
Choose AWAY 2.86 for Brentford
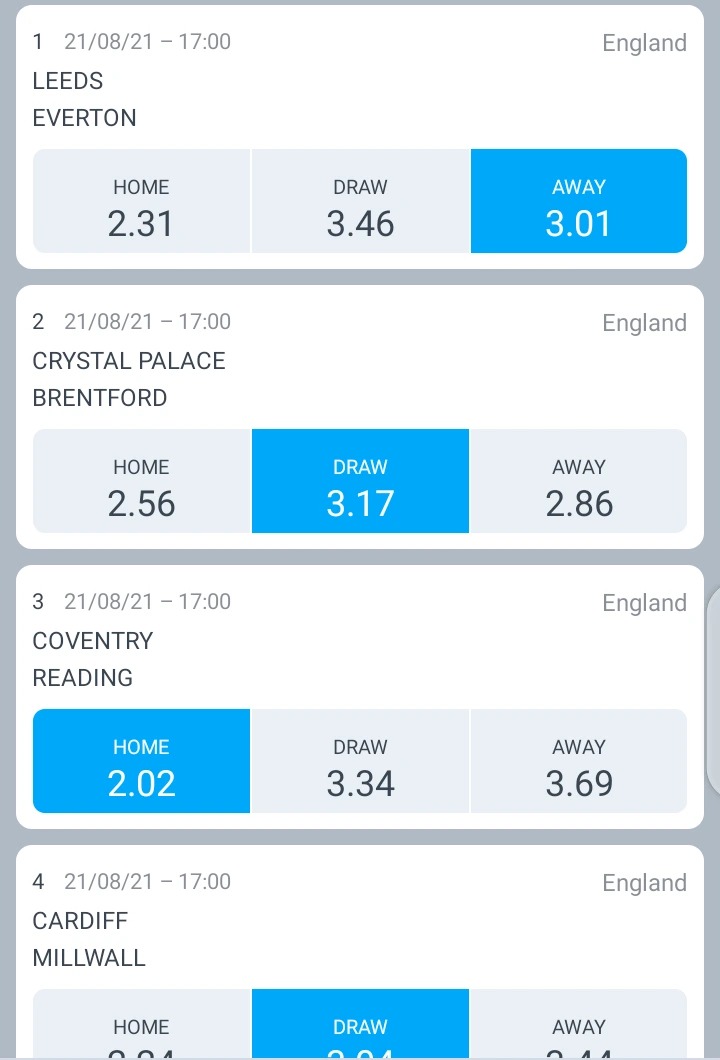coord(579,481)
